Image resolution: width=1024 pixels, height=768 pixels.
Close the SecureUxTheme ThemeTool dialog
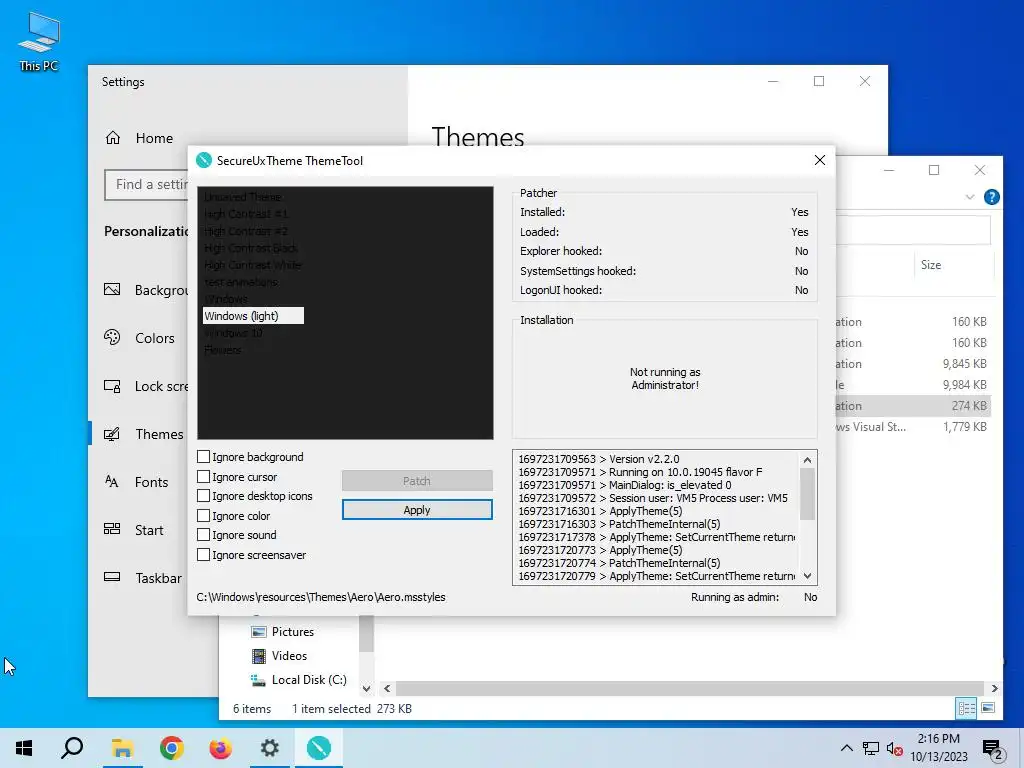pyautogui.click(x=820, y=160)
